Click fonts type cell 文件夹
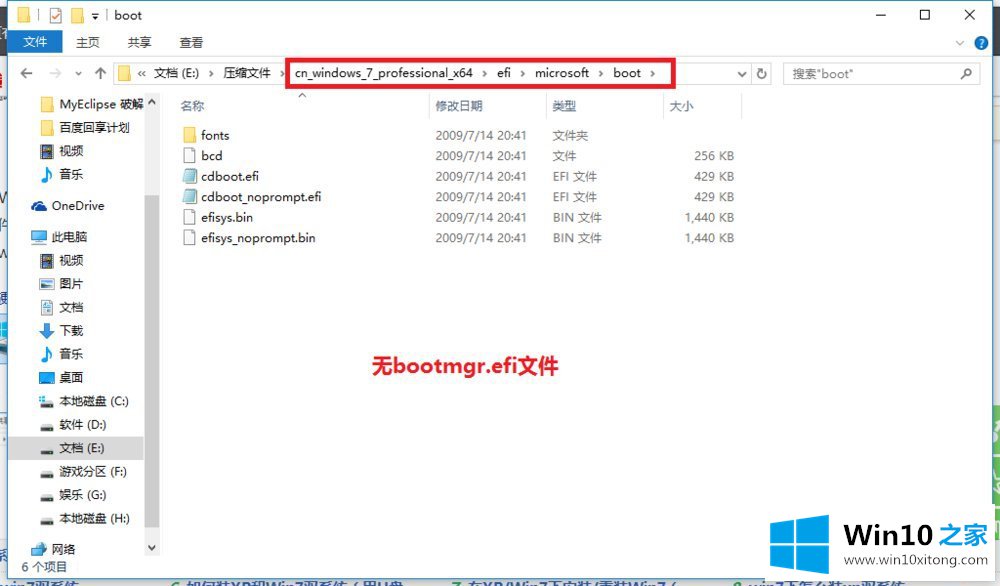 click(570, 135)
